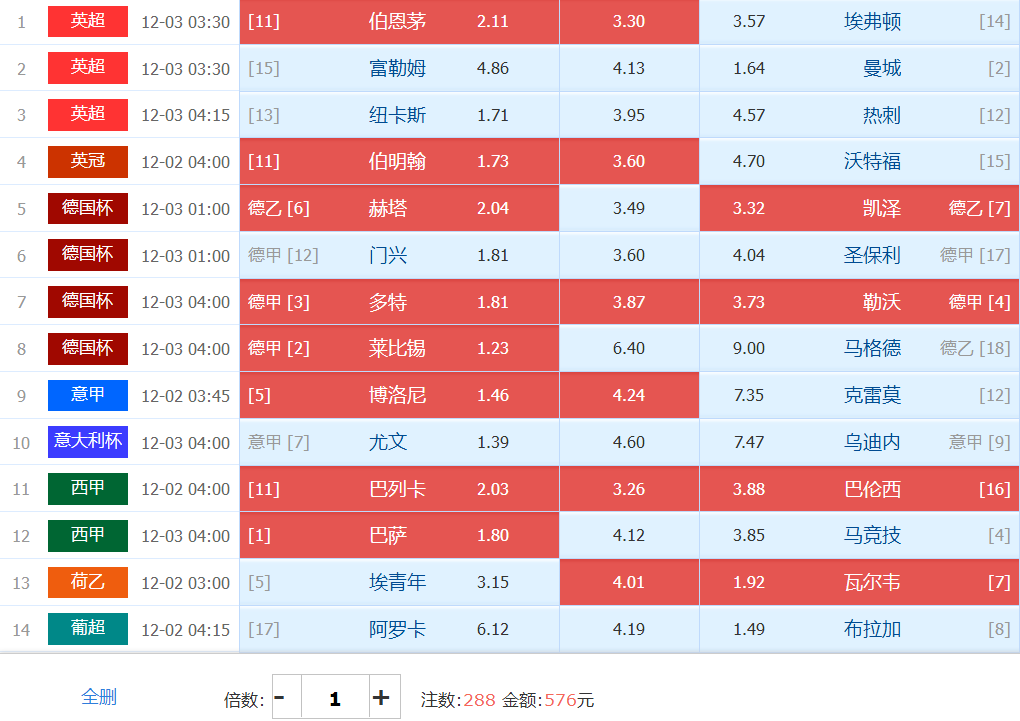
Task: Click the plus button next to 倍数
Action: [x=381, y=697]
